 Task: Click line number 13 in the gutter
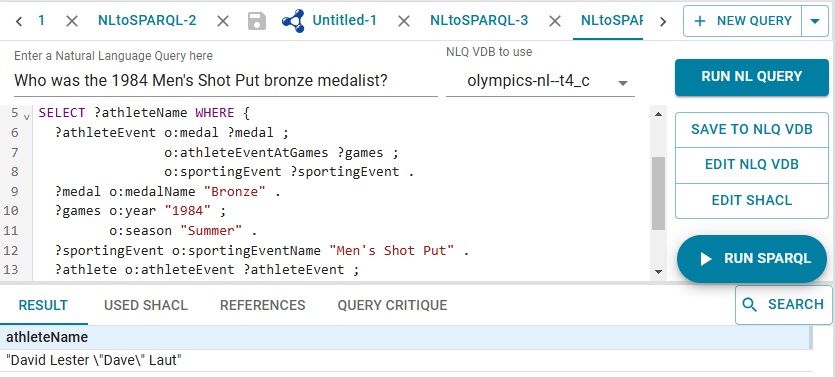[11, 269]
